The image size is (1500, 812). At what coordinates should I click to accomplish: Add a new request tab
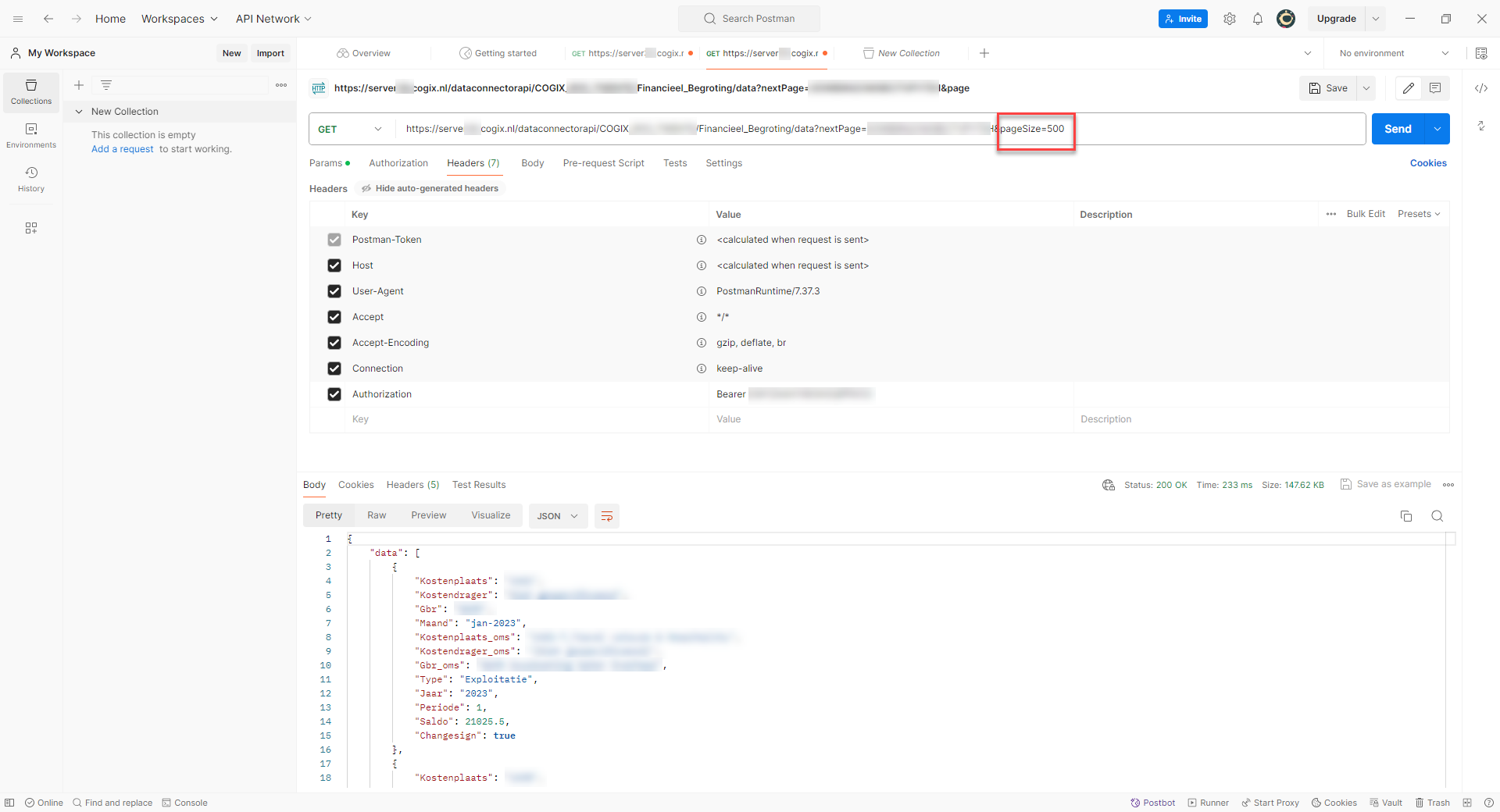[x=984, y=53]
